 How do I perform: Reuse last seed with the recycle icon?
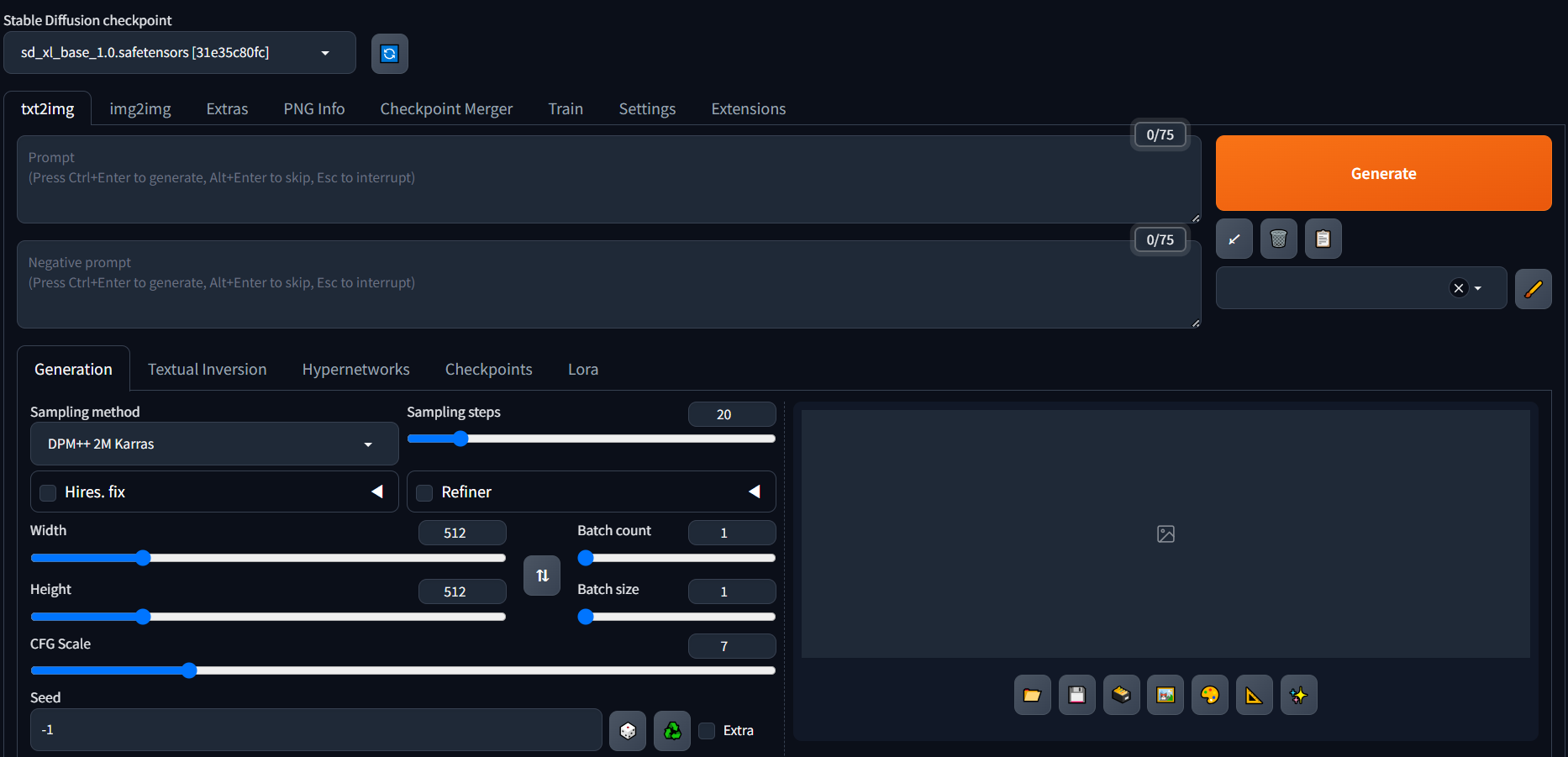pyautogui.click(x=672, y=731)
